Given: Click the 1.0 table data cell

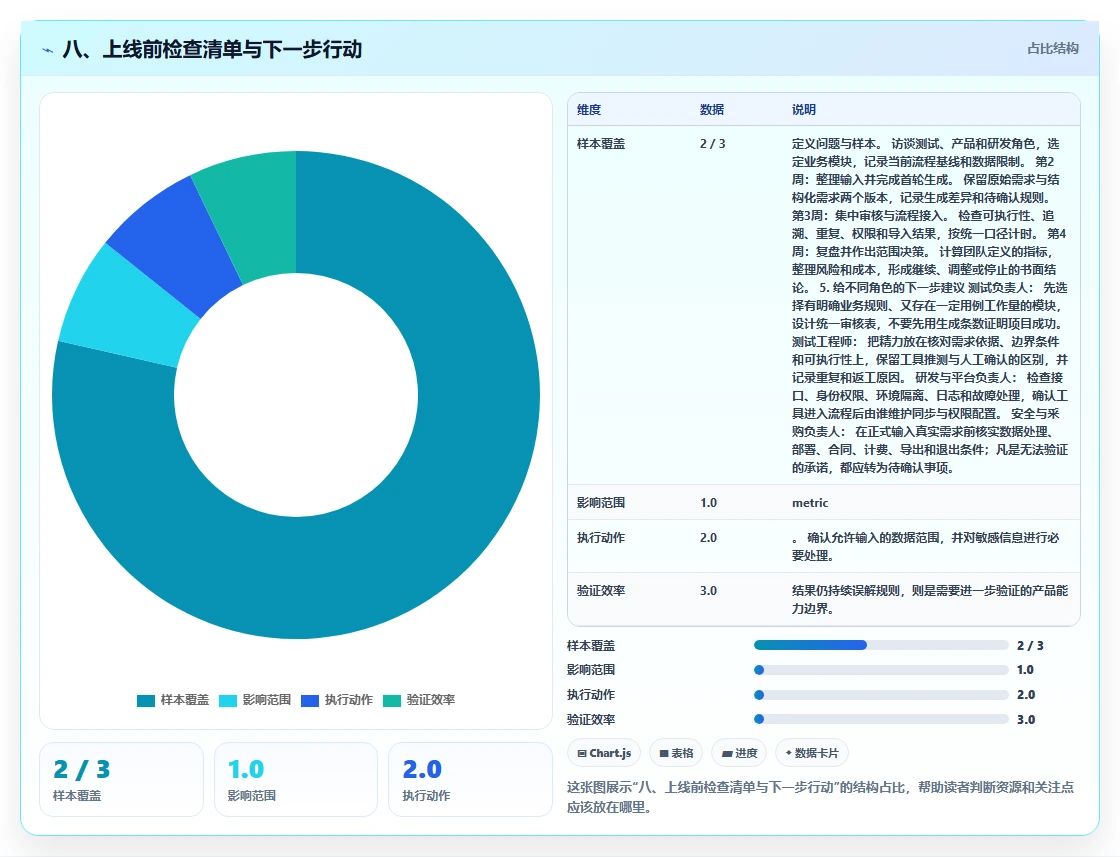Looking at the screenshot, I should click(708, 503).
